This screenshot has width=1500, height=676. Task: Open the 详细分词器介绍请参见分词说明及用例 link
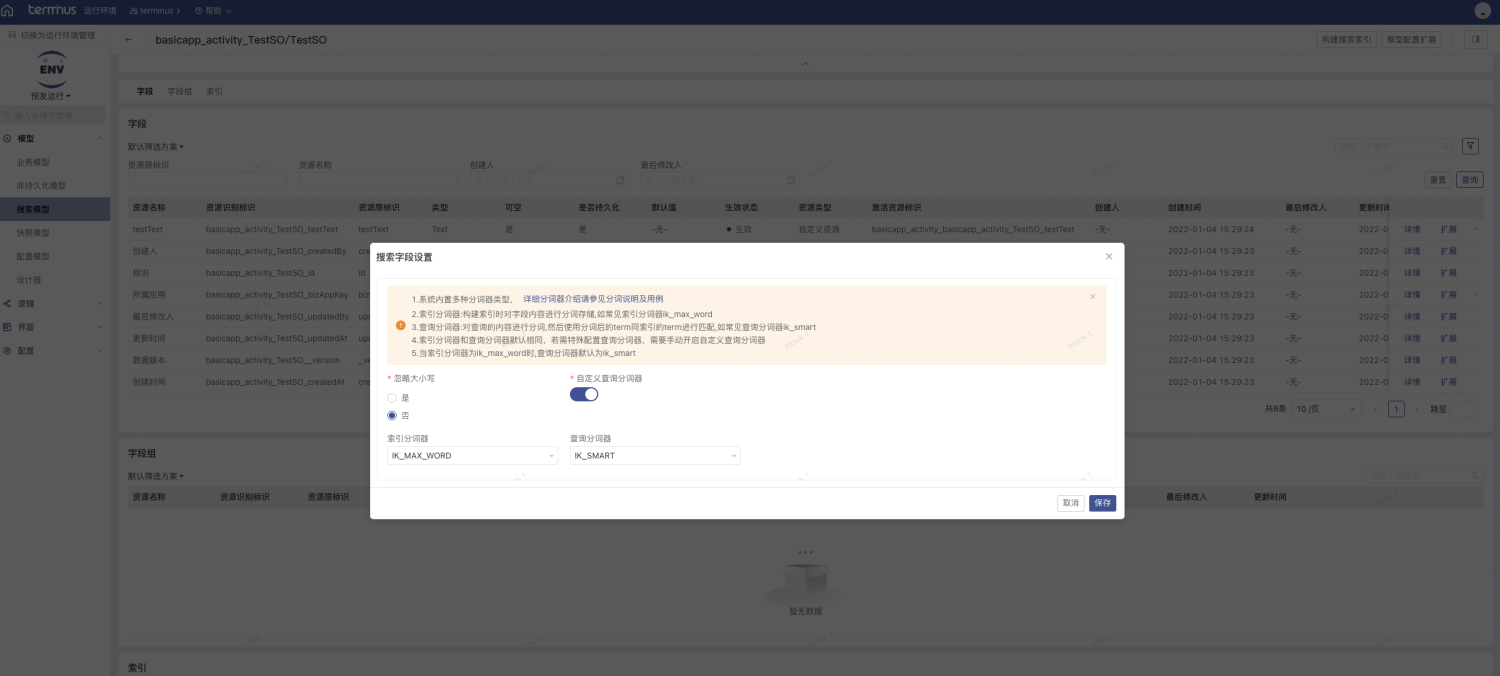click(593, 299)
